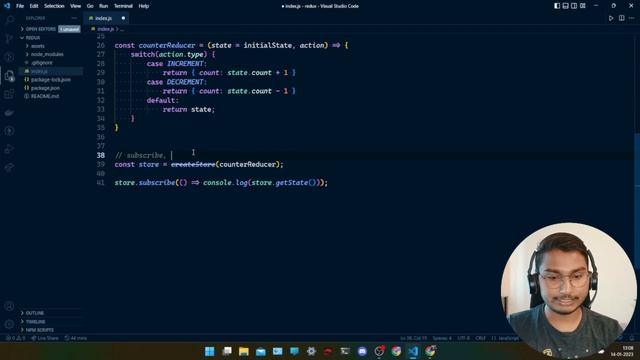Open the Accounts icon in activity bar

9,306
